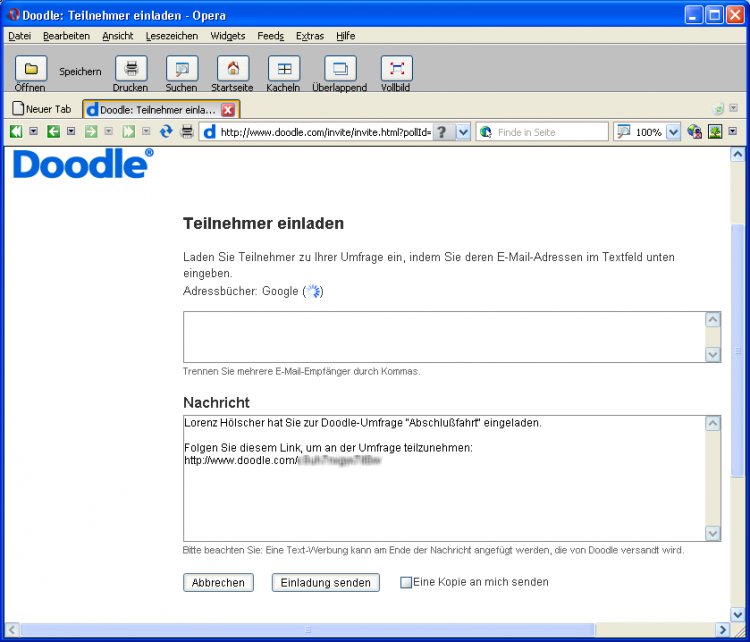Screen dimensions: 750x642
Task: Expand the address bar URL dropdown
Action: (463, 132)
